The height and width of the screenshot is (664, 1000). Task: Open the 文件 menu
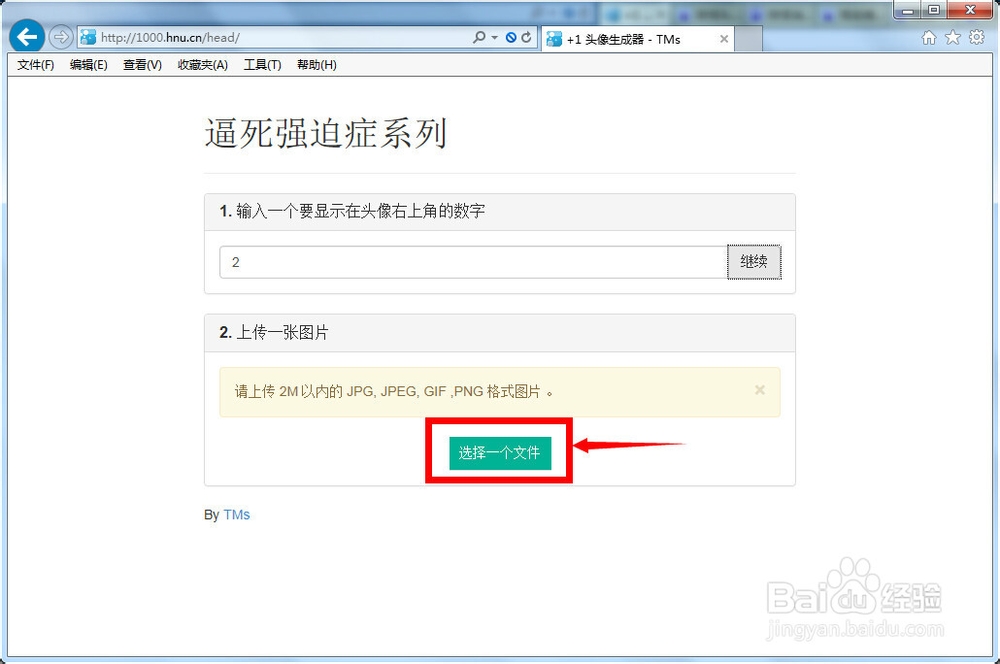(35, 64)
